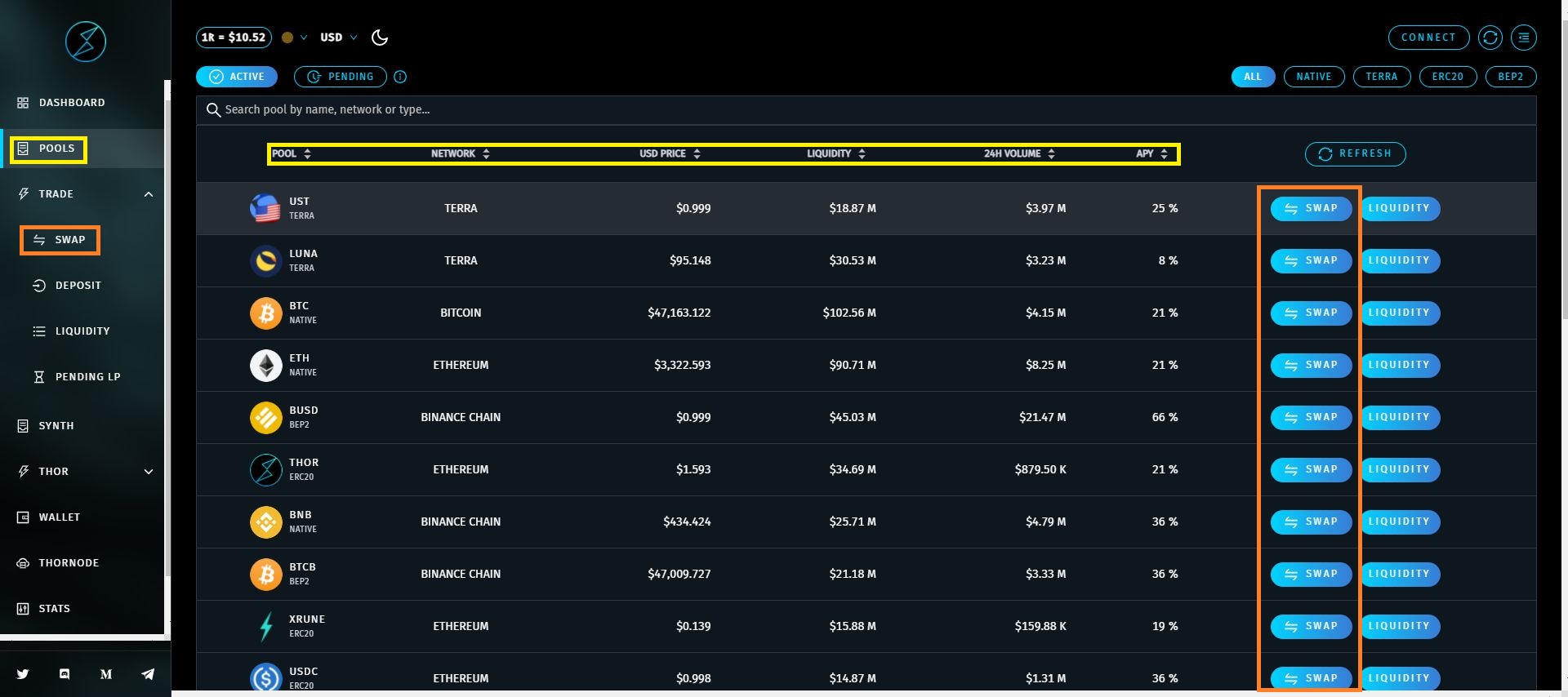Filter pools by NATIVE type

(1314, 77)
